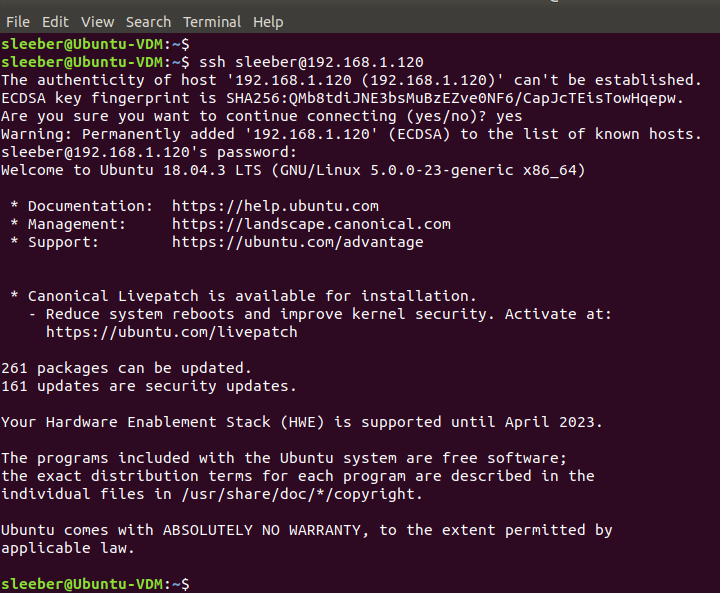Click the "Welcome to Ubuntu 18.04.3 LTS" line
Image resolution: width=720 pixels, height=593 pixels.
click(293, 170)
